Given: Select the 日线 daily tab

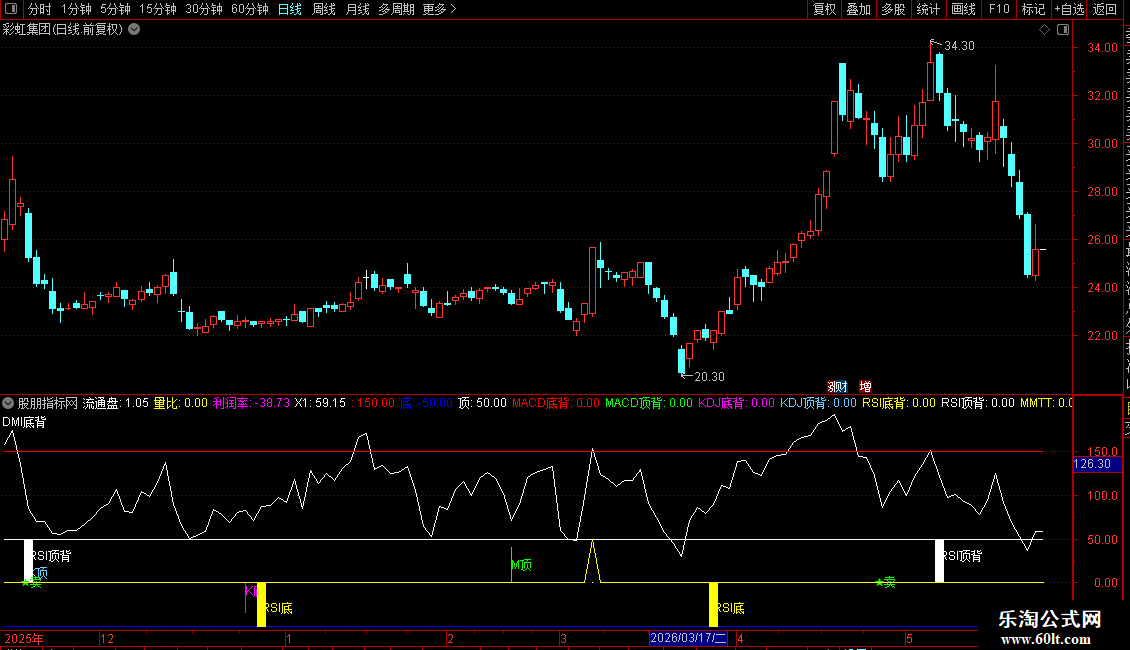Looking at the screenshot, I should tap(290, 9).
